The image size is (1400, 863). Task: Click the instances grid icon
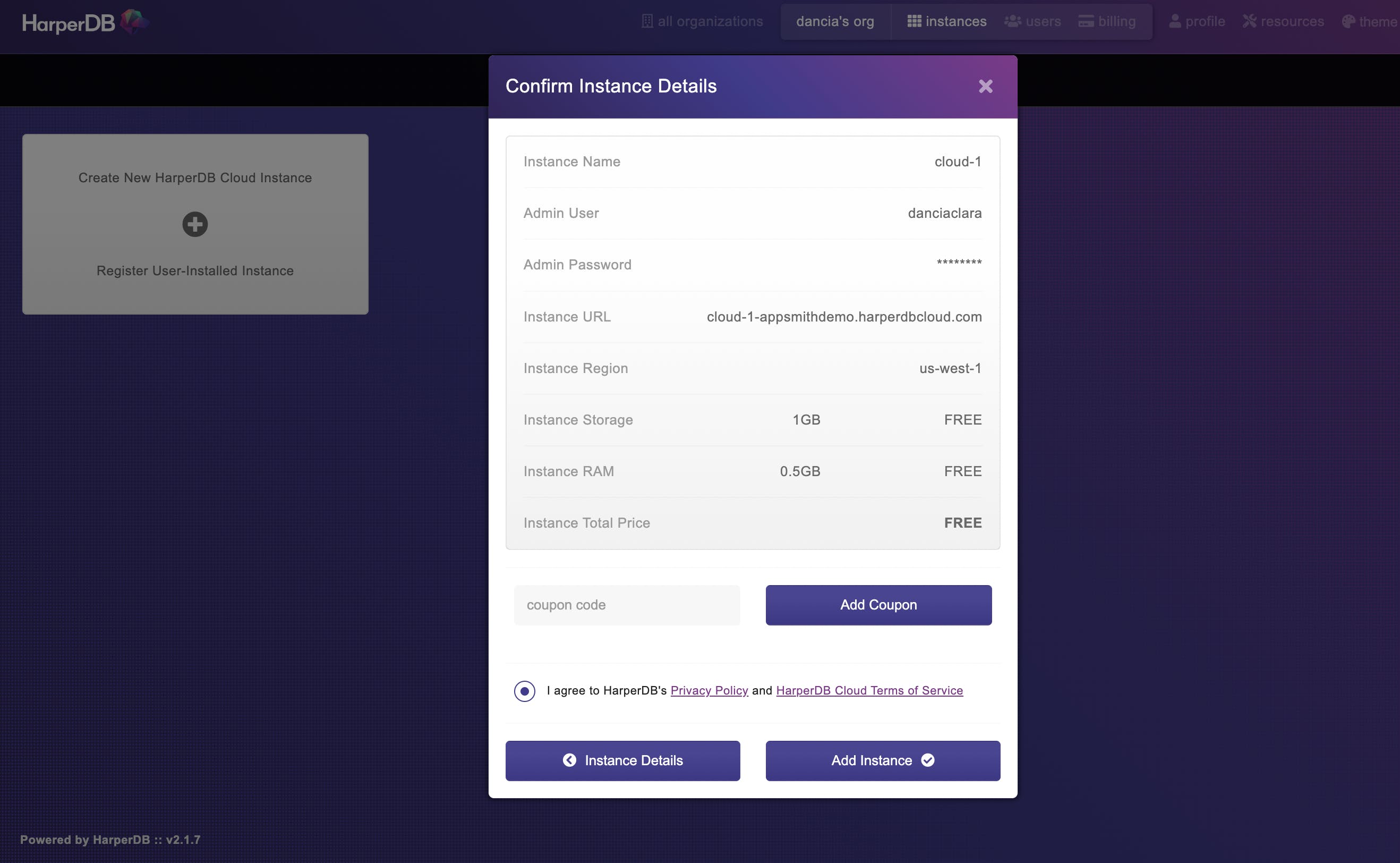click(914, 21)
